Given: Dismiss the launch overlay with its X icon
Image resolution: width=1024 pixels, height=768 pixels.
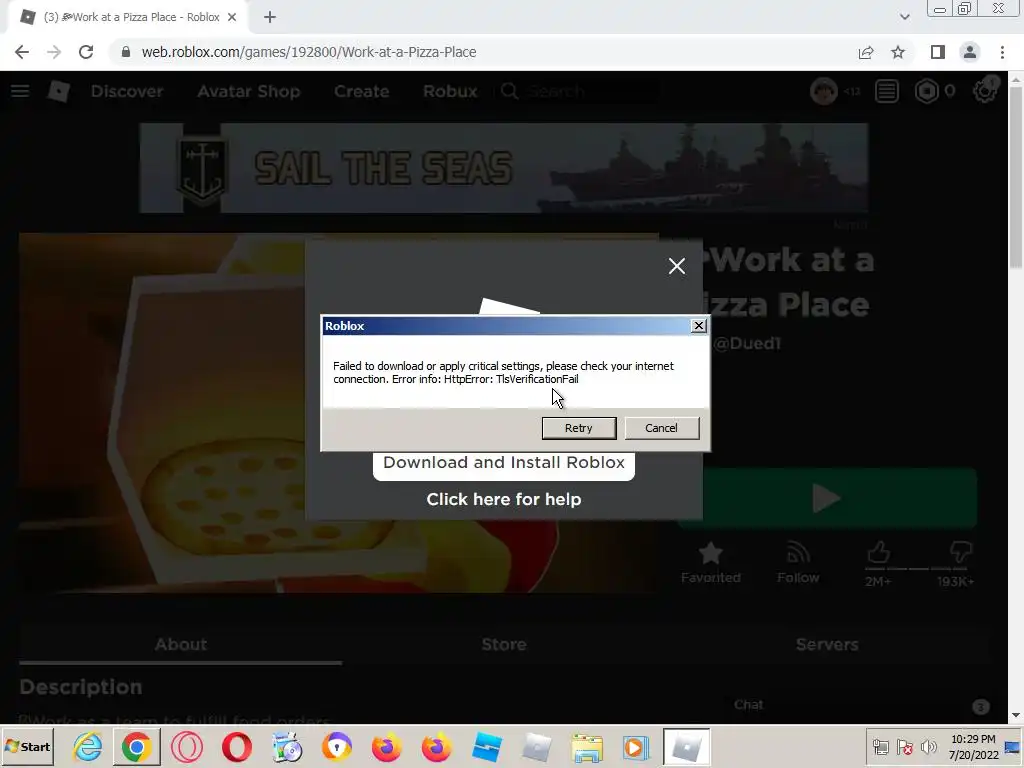Looking at the screenshot, I should (x=677, y=266).
